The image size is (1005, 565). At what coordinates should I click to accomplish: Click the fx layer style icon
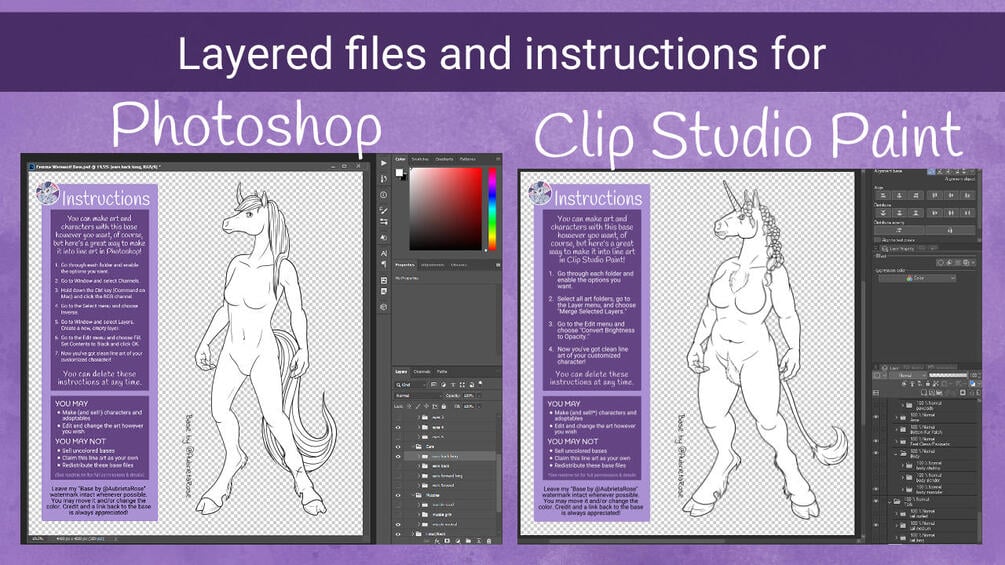[436, 541]
